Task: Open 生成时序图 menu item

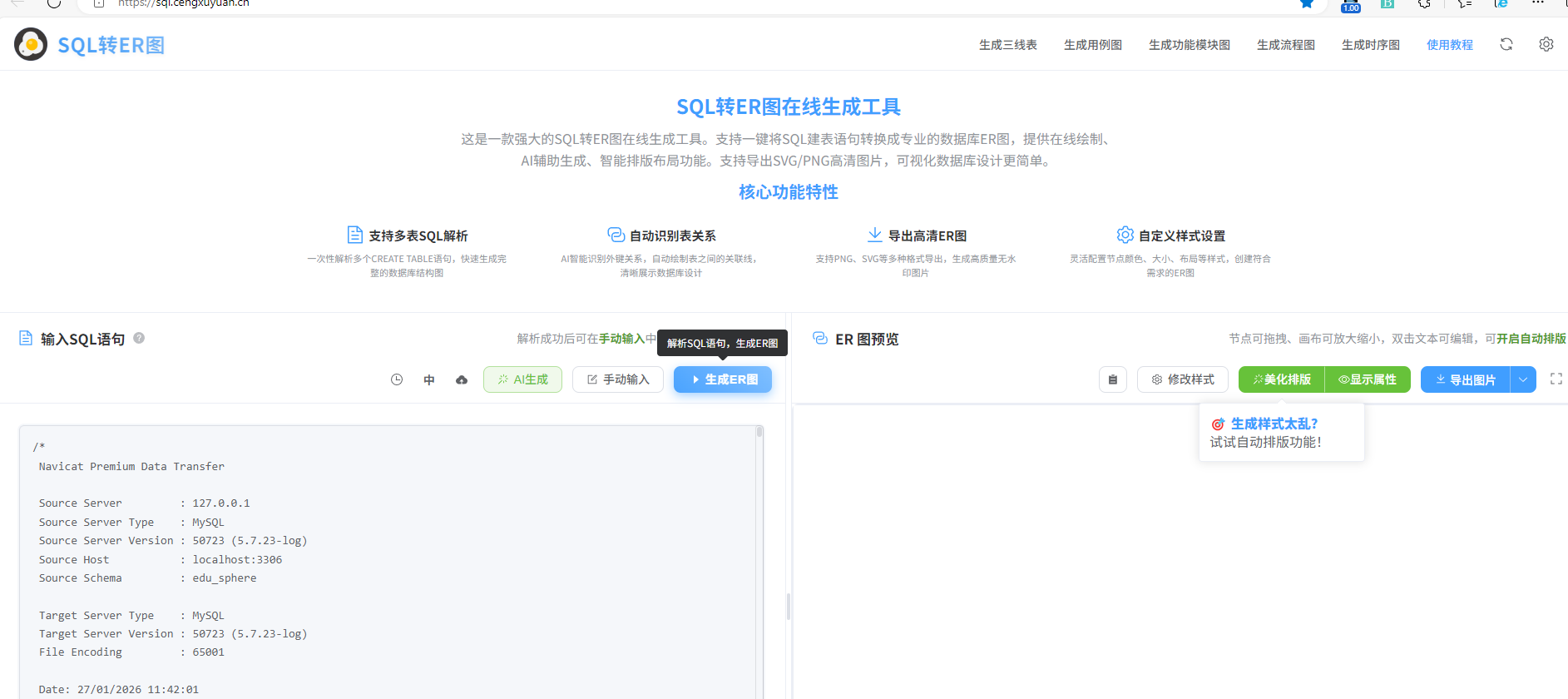Action: (1370, 45)
